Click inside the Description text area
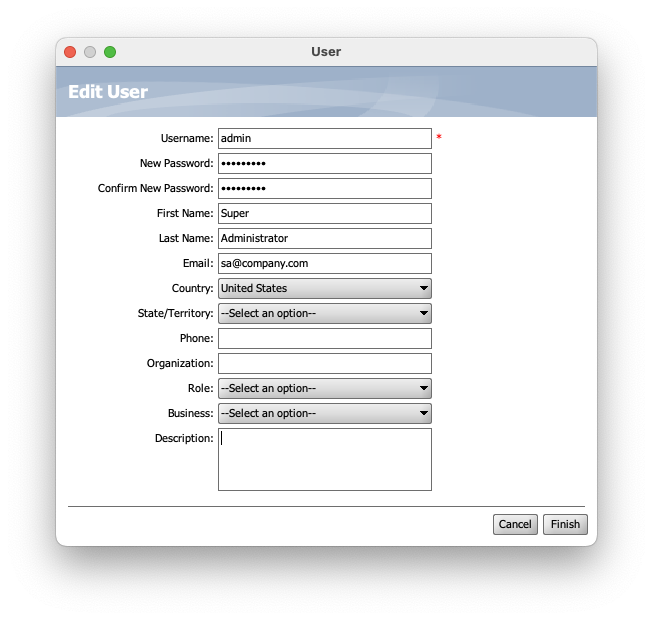This screenshot has height=620, width=653. coord(324,459)
